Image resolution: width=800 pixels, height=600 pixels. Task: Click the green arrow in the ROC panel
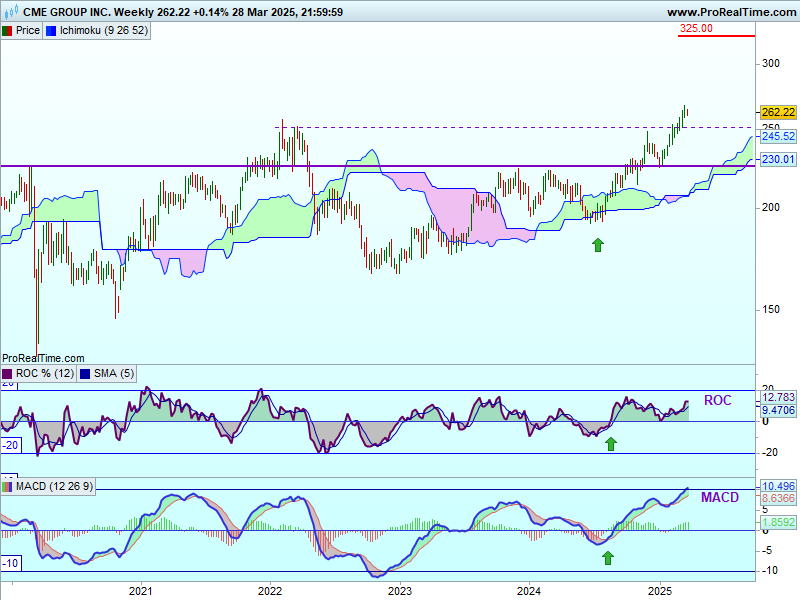(x=611, y=443)
